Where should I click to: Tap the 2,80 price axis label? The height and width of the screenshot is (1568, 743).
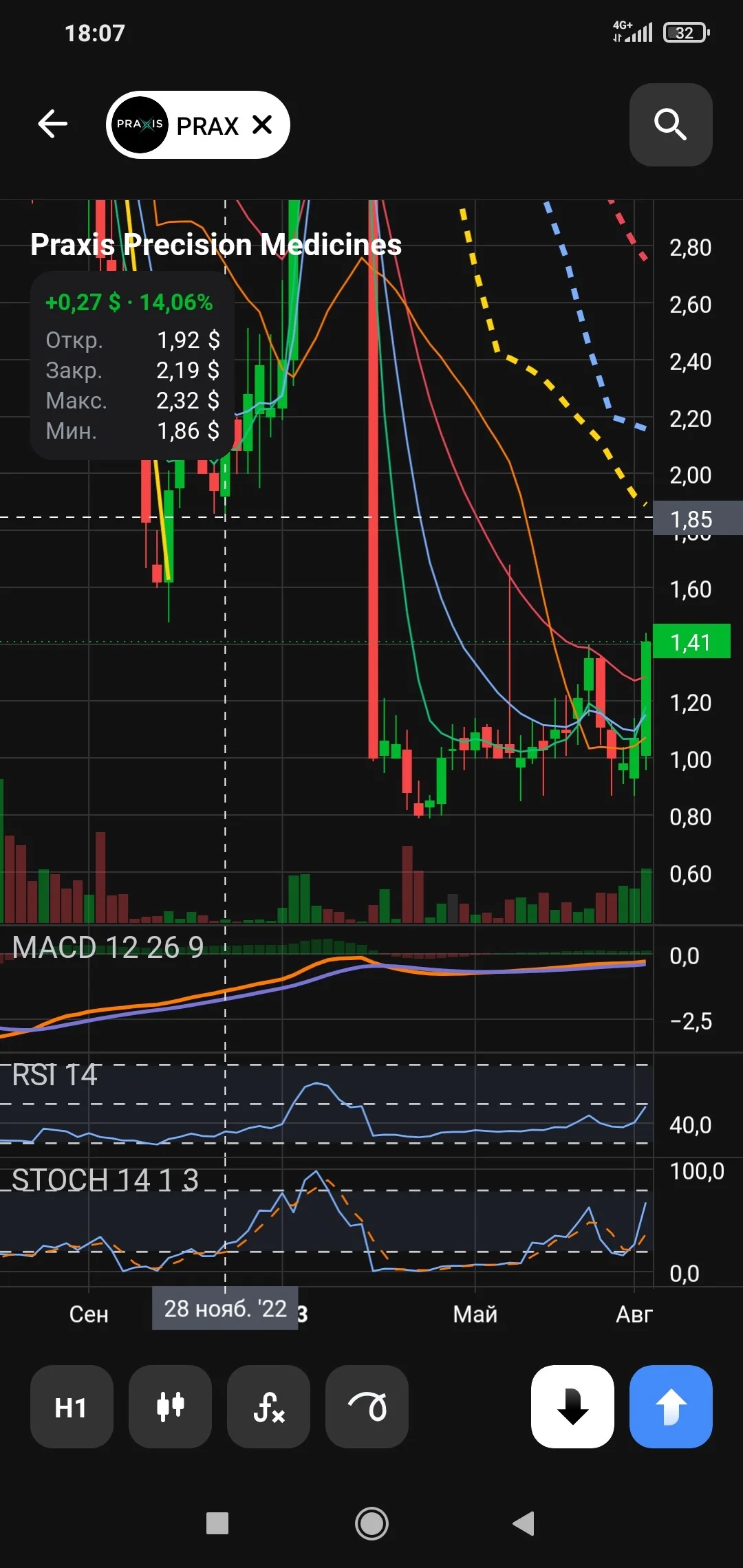click(691, 248)
